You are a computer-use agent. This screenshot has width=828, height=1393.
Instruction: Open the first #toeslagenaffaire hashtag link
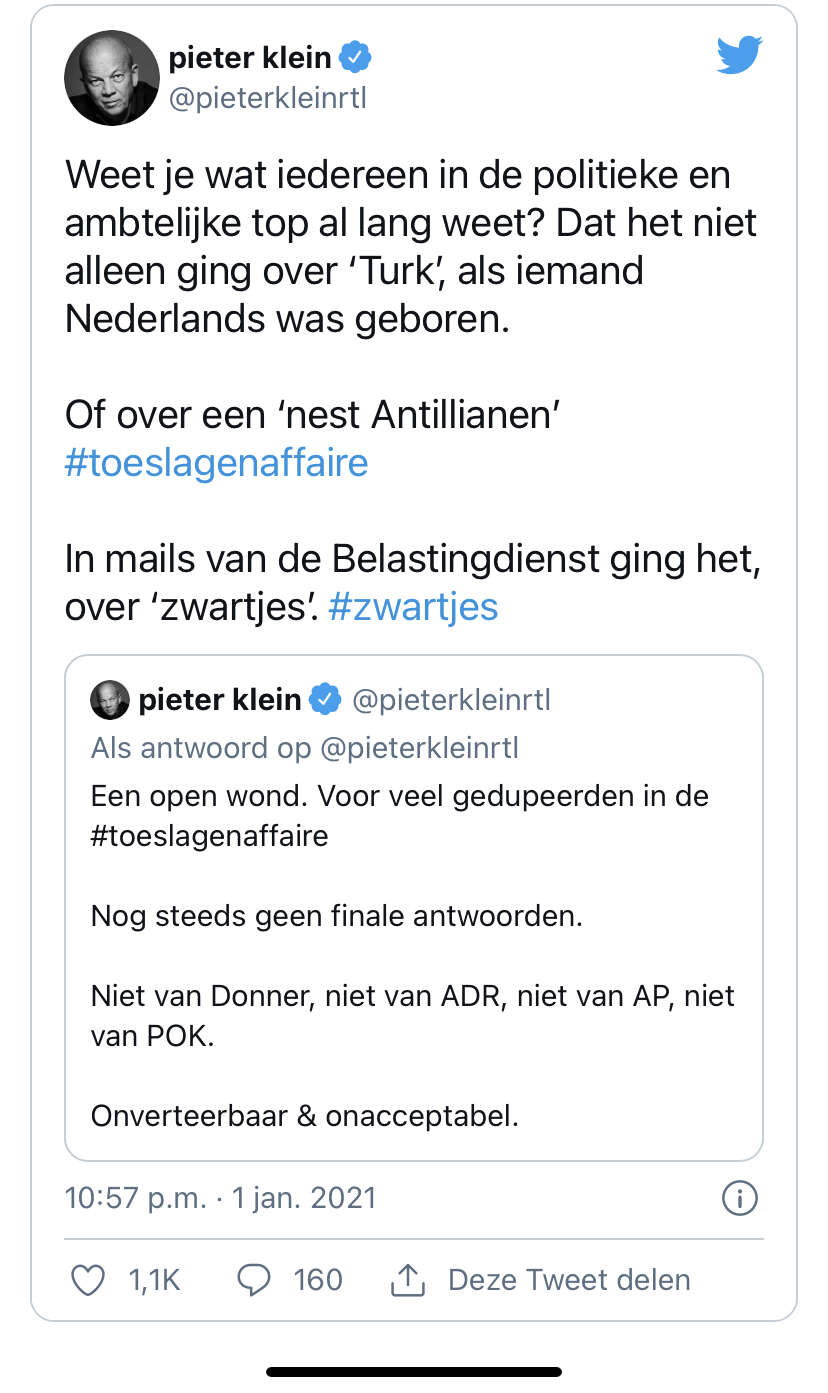pos(216,463)
